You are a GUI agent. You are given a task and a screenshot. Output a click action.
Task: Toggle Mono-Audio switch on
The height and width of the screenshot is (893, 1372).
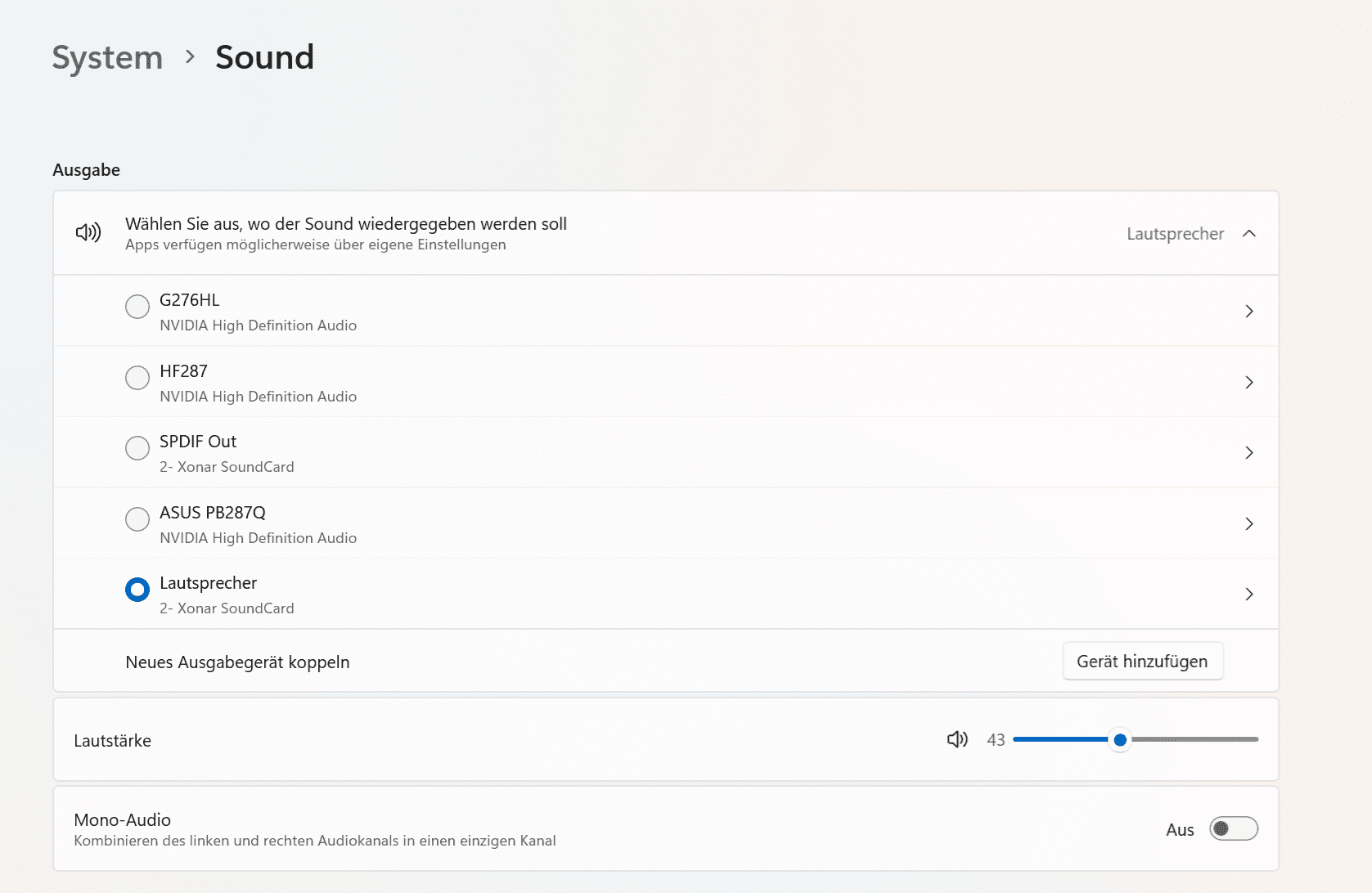1233,829
